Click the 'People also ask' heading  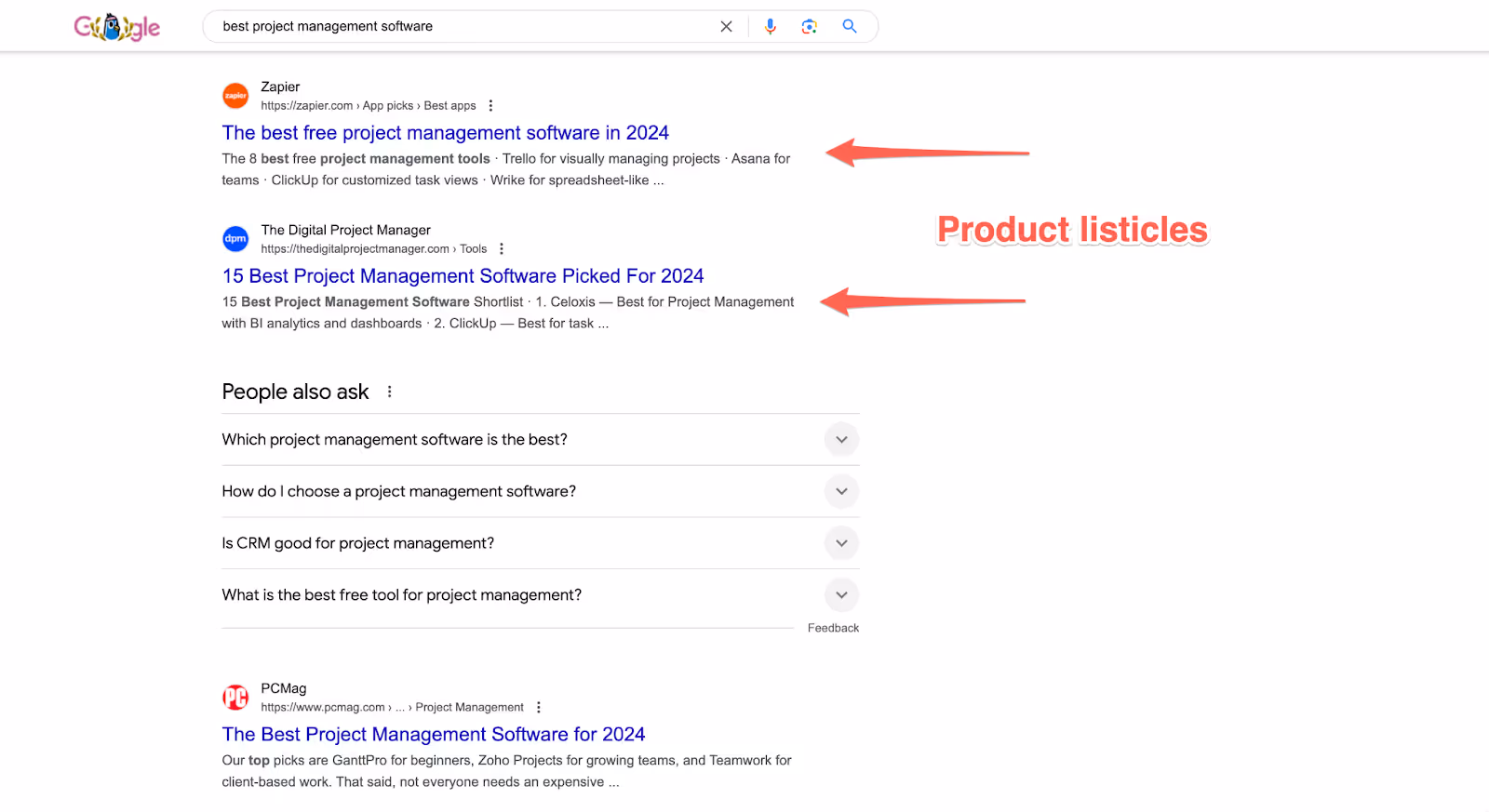(295, 392)
